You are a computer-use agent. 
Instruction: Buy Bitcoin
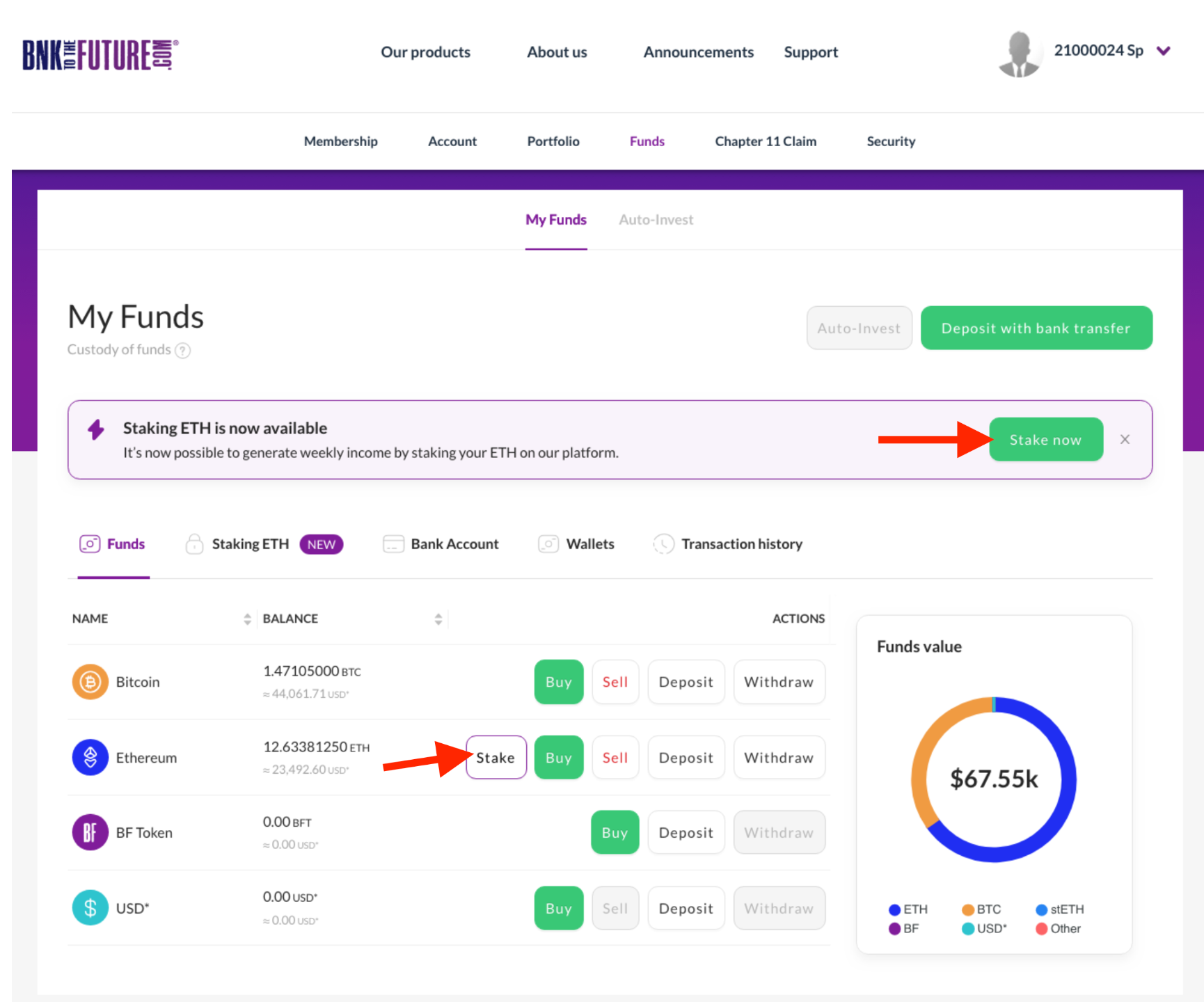pyautogui.click(x=559, y=682)
